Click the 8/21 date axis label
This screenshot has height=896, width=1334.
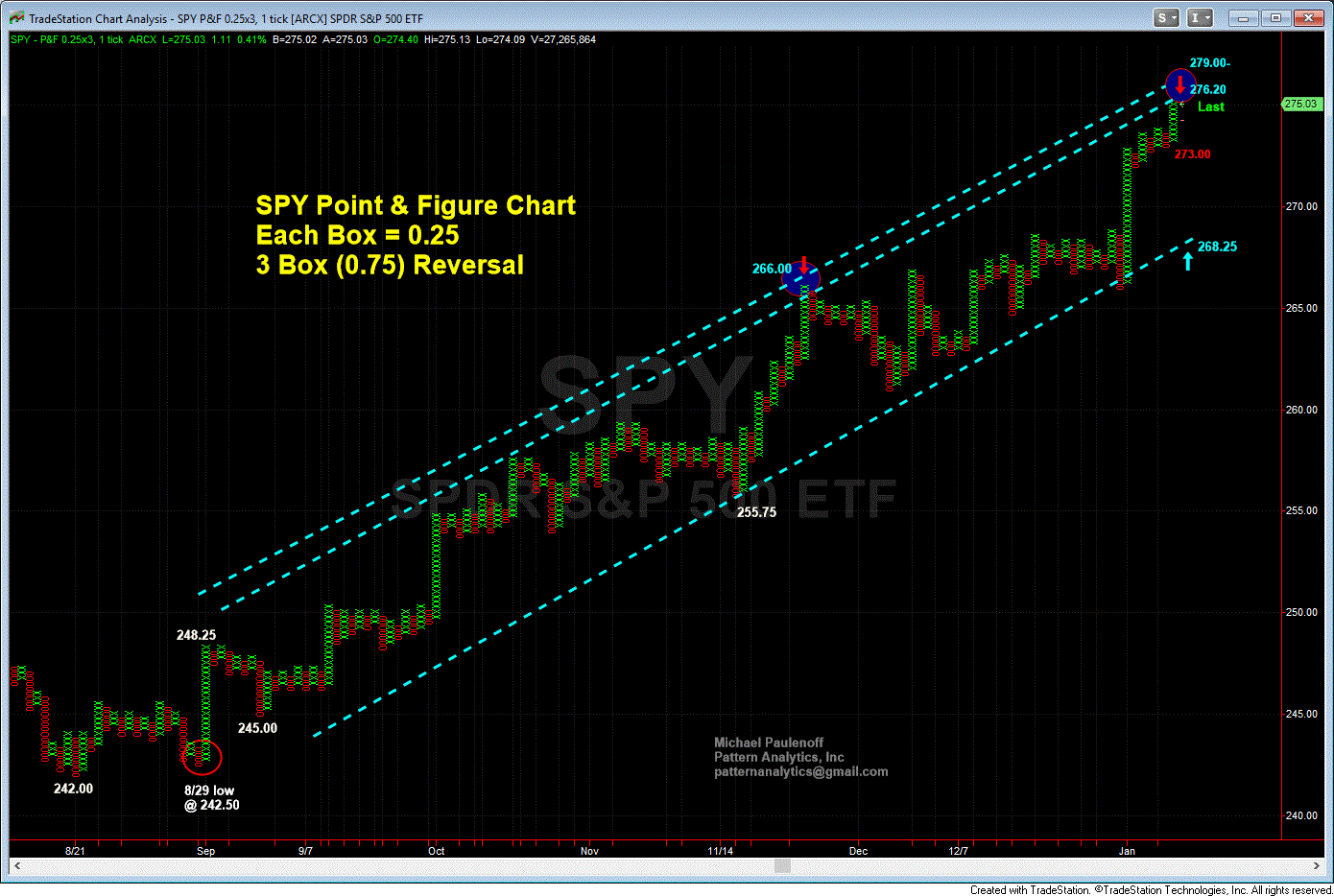pos(75,851)
